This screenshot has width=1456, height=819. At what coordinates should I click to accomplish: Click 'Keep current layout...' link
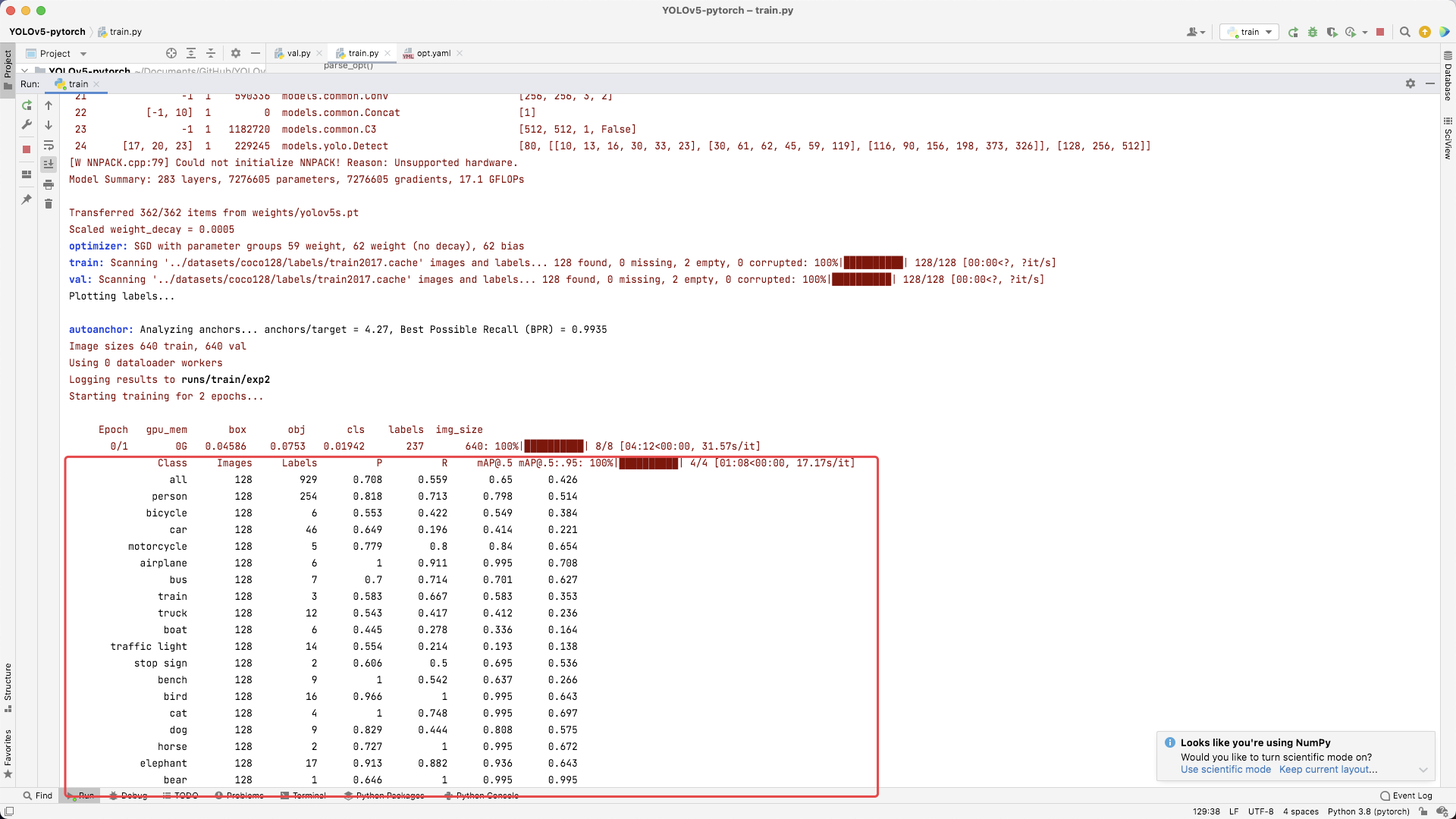[x=1328, y=769]
